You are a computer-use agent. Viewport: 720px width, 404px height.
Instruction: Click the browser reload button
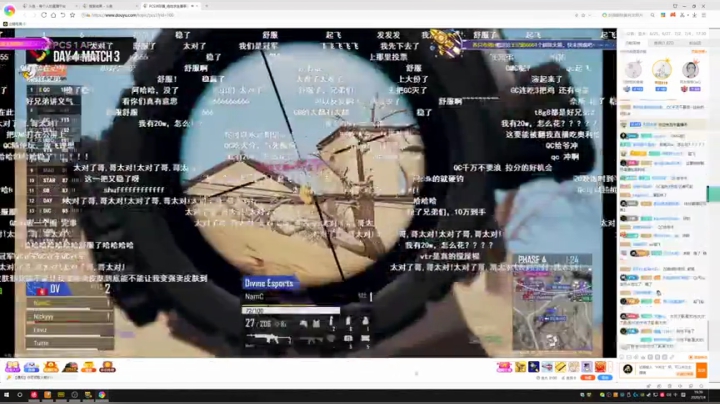pyautogui.click(x=44, y=15)
